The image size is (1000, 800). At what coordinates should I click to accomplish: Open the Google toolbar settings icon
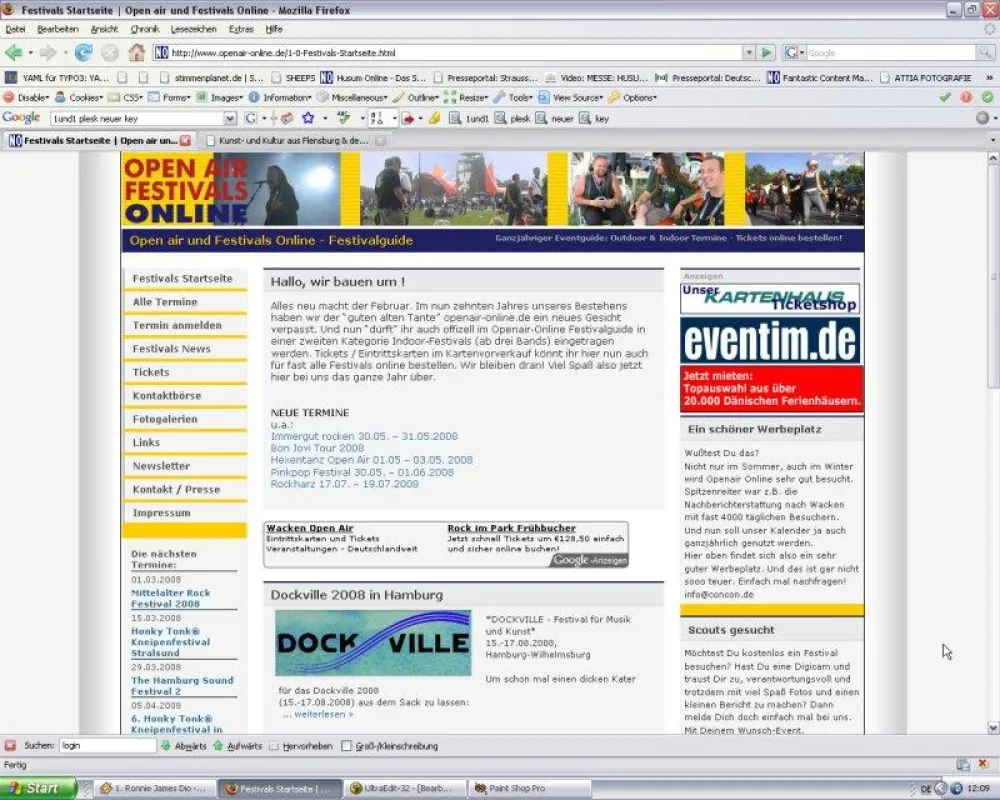pos(982,118)
